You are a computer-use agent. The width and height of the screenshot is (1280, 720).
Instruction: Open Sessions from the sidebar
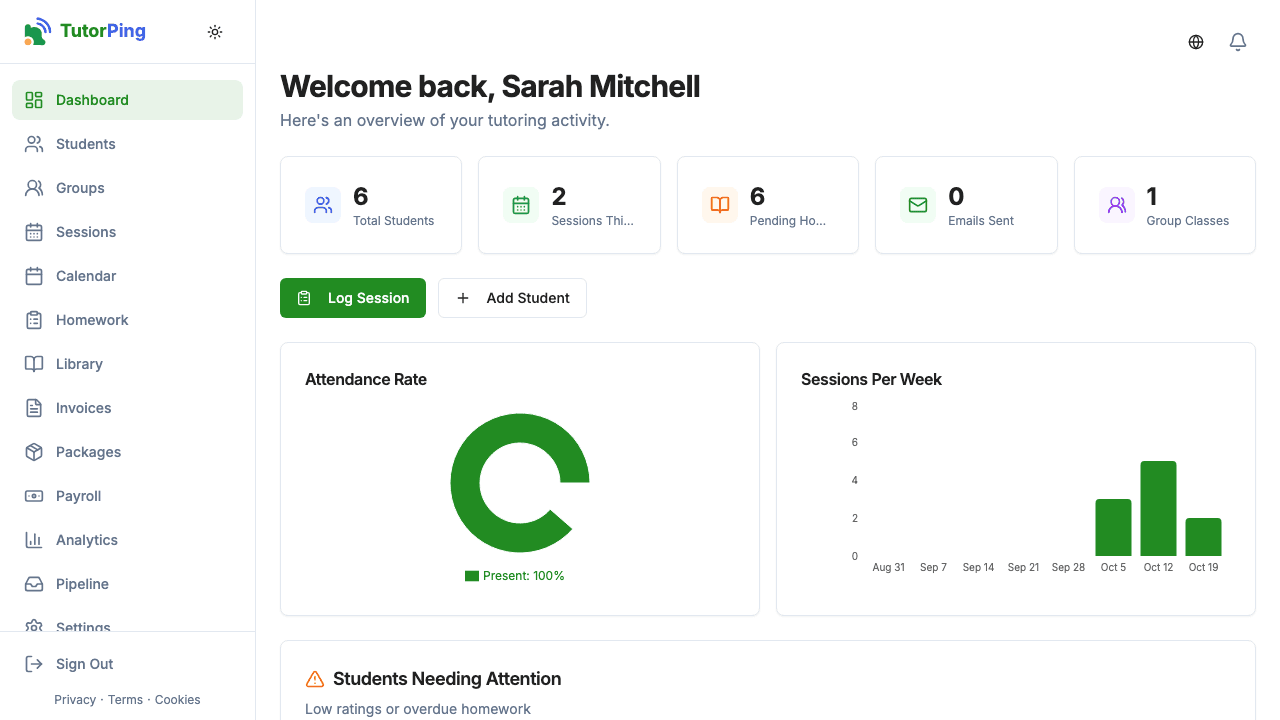pyautogui.click(x=127, y=232)
